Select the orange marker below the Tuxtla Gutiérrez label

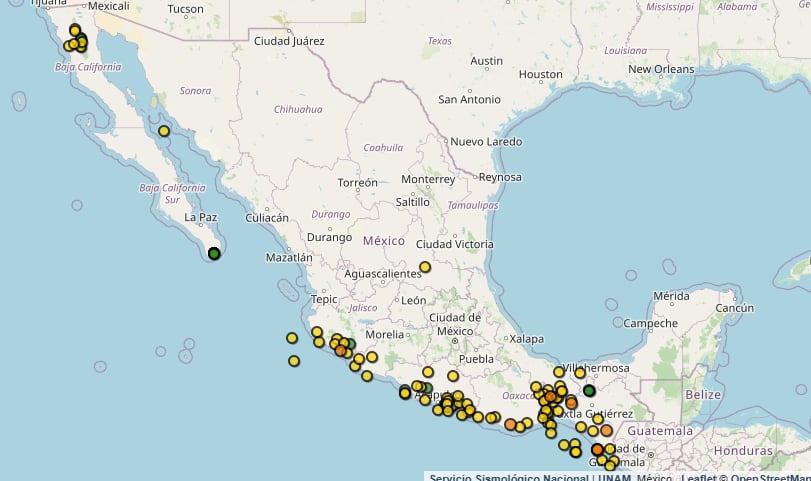coord(606,430)
